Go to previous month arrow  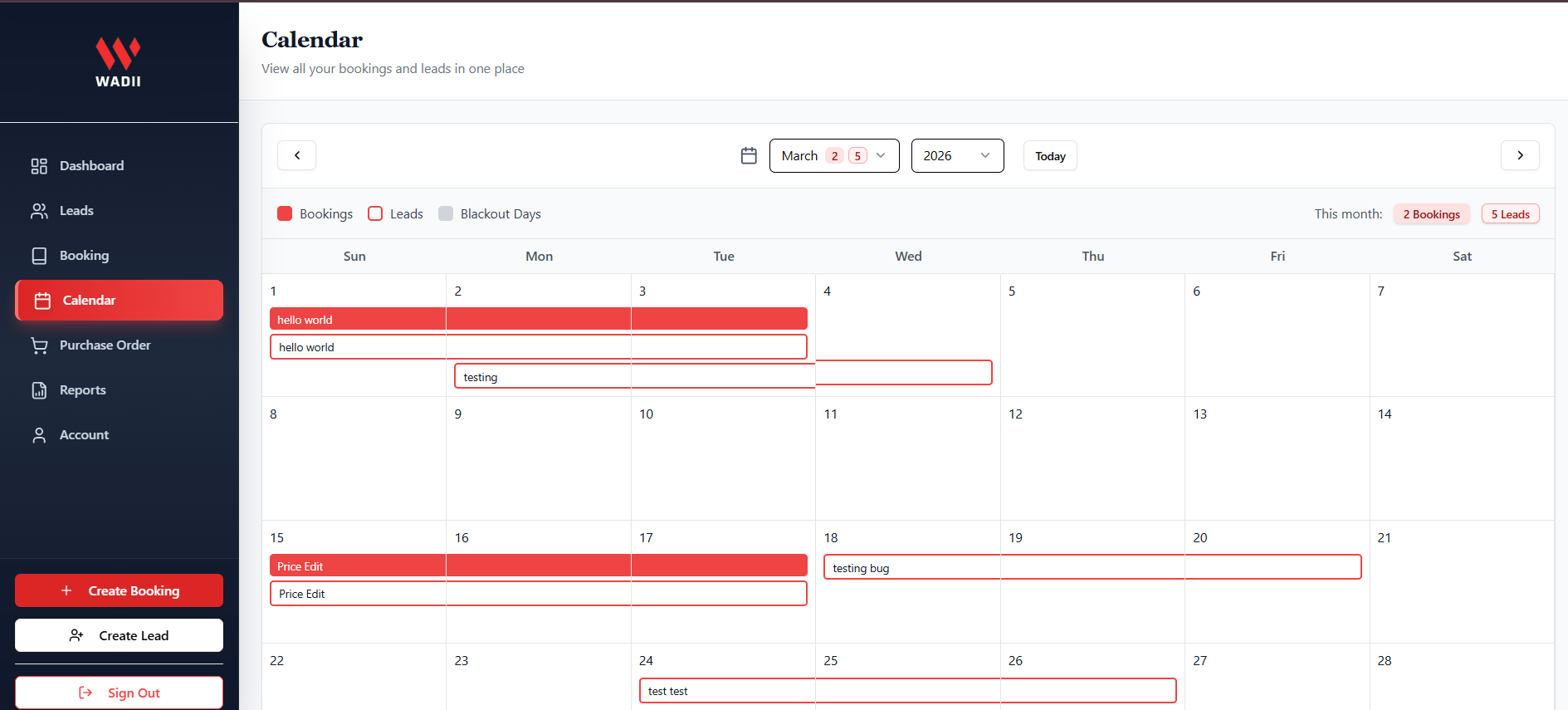(x=297, y=155)
